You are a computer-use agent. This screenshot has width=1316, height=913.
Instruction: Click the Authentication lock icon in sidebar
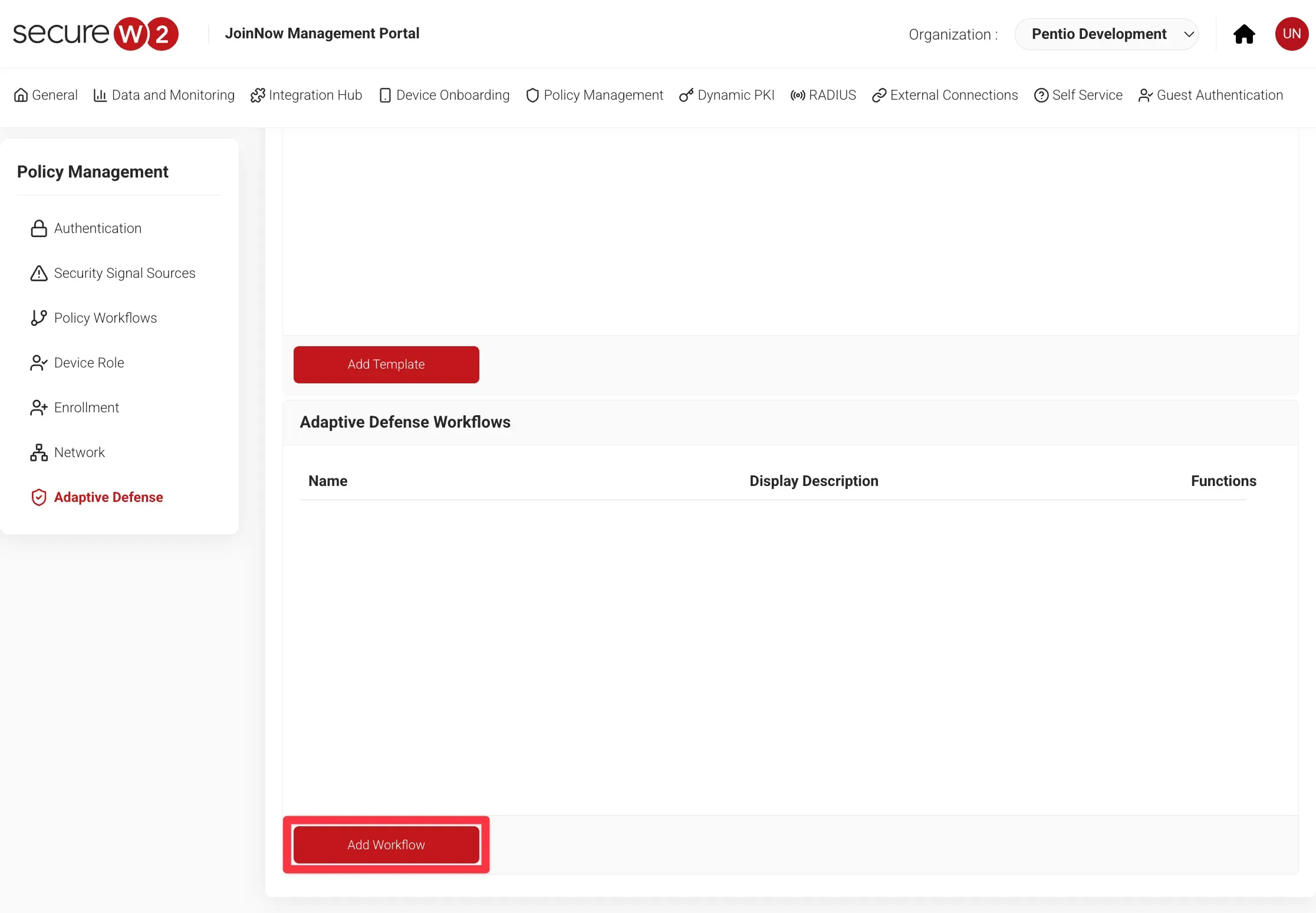click(39, 228)
